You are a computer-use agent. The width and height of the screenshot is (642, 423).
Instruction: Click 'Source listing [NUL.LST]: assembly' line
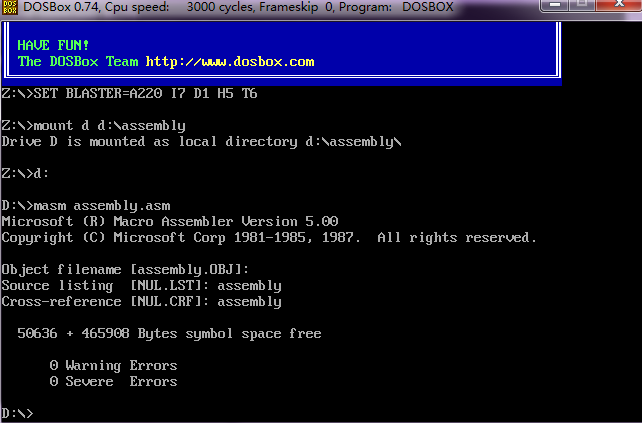142,285
